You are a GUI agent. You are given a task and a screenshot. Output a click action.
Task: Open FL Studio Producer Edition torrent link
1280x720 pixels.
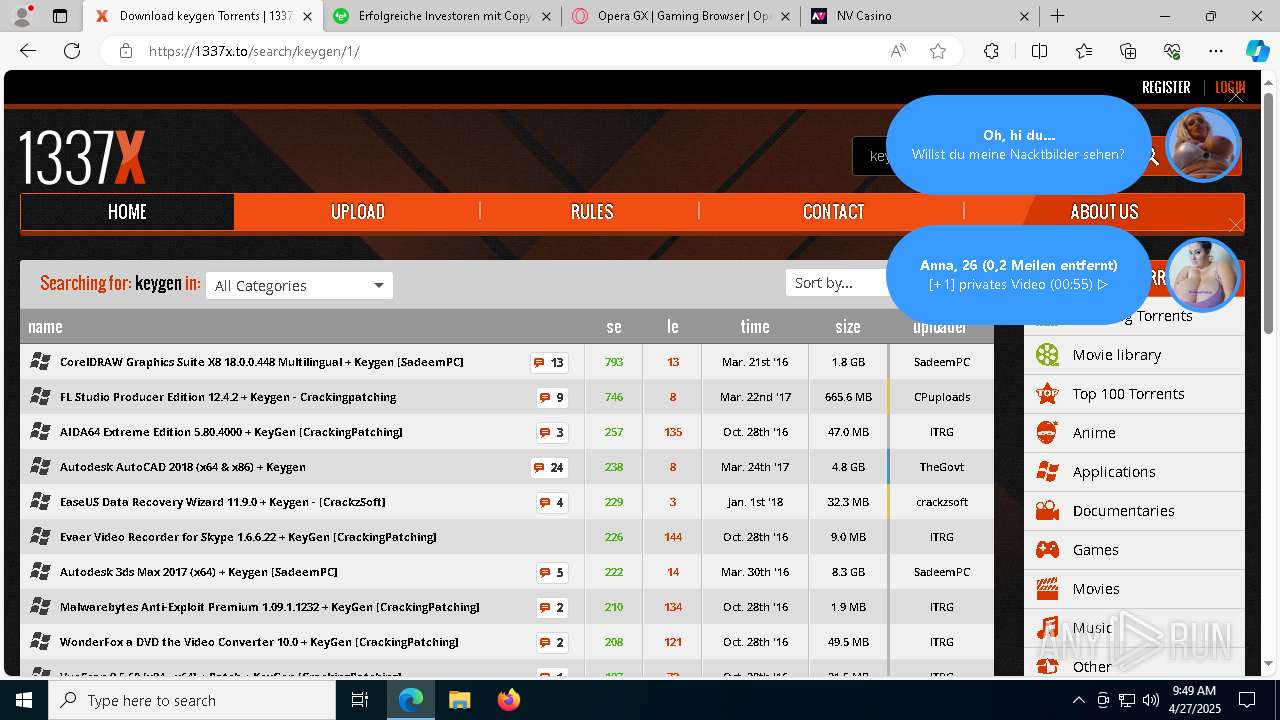[x=228, y=397]
